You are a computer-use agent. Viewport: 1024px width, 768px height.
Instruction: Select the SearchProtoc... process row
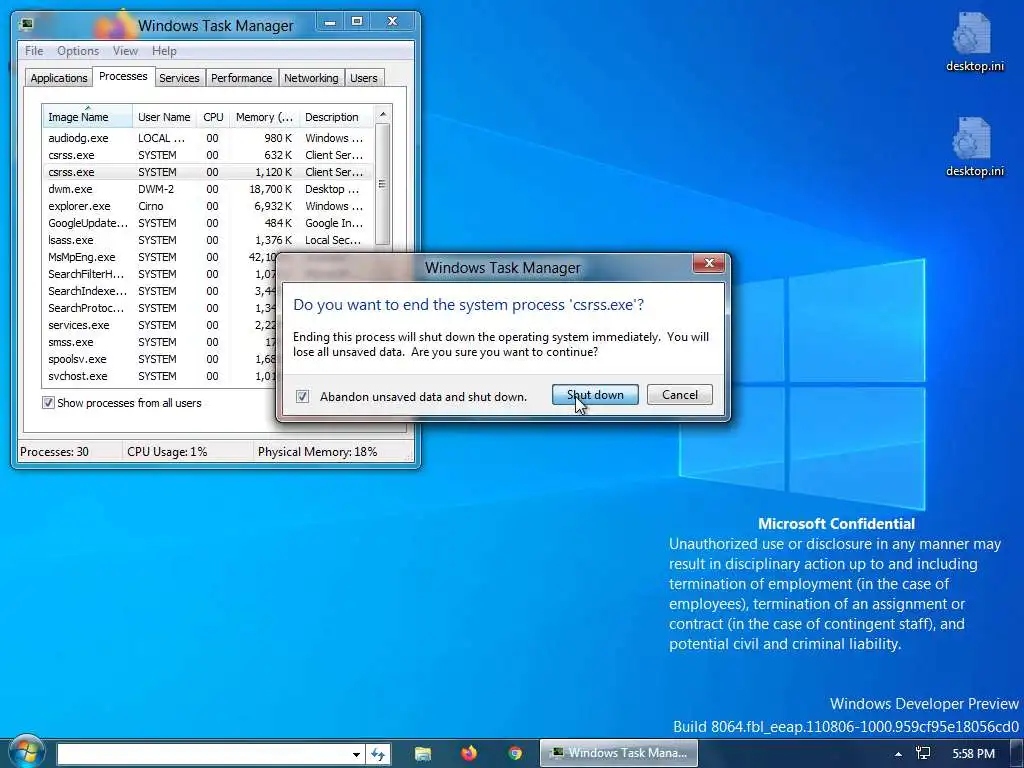(160, 308)
